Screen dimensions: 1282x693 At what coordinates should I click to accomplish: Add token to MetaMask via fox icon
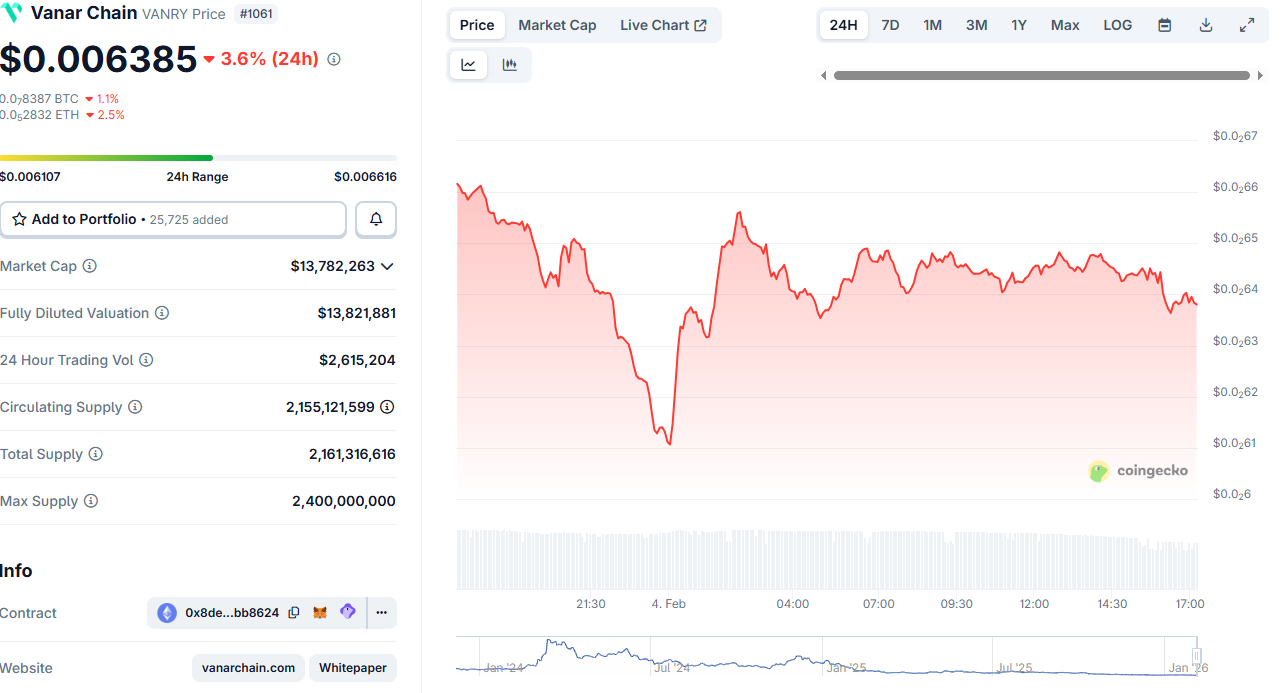(x=320, y=613)
